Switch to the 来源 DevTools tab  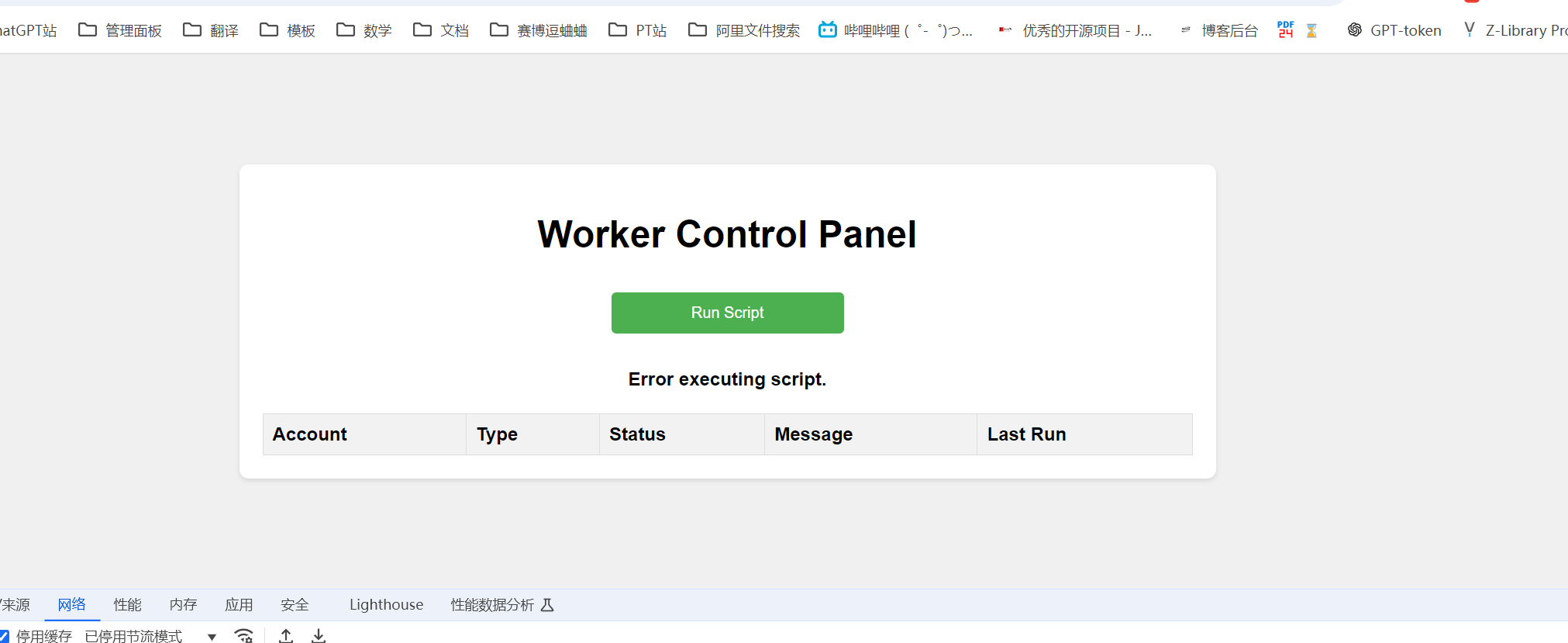coord(16,605)
